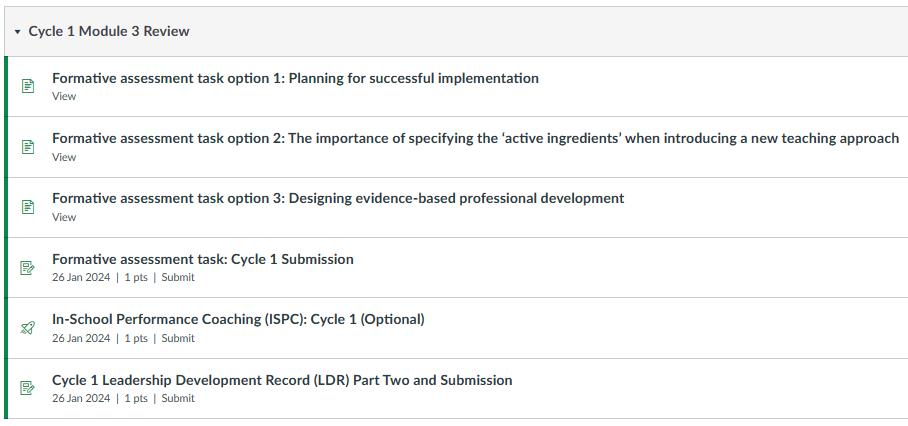Click 'View' under task option 3
Image resolution: width=908 pixels, height=426 pixels.
pos(64,217)
